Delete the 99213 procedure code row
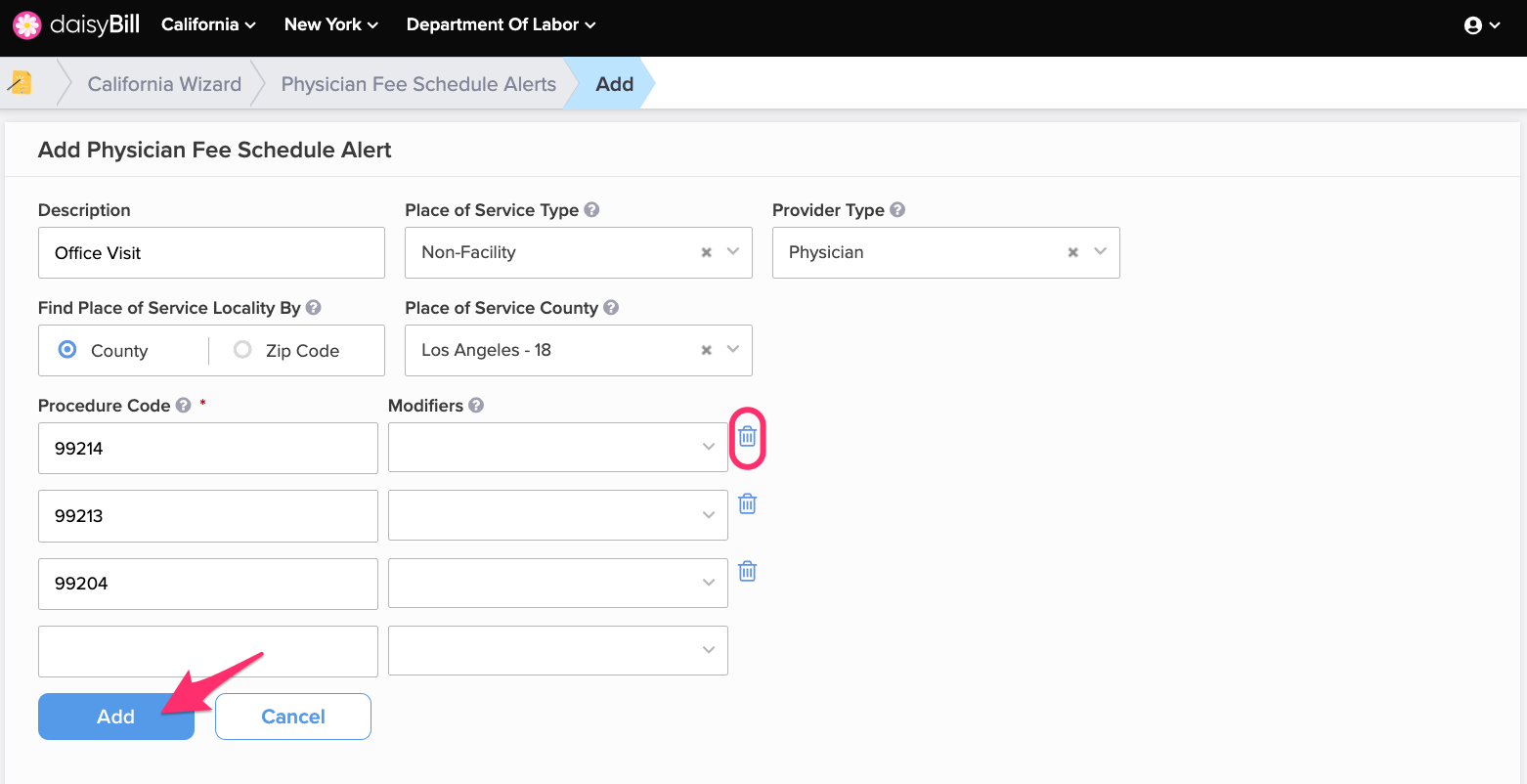1527x784 pixels. coord(747,503)
